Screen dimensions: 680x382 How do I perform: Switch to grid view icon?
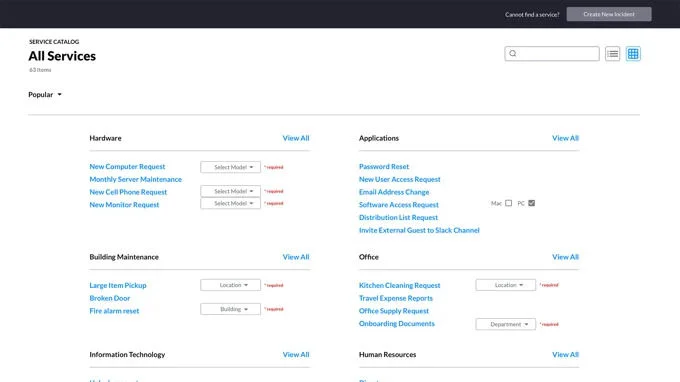(x=633, y=54)
